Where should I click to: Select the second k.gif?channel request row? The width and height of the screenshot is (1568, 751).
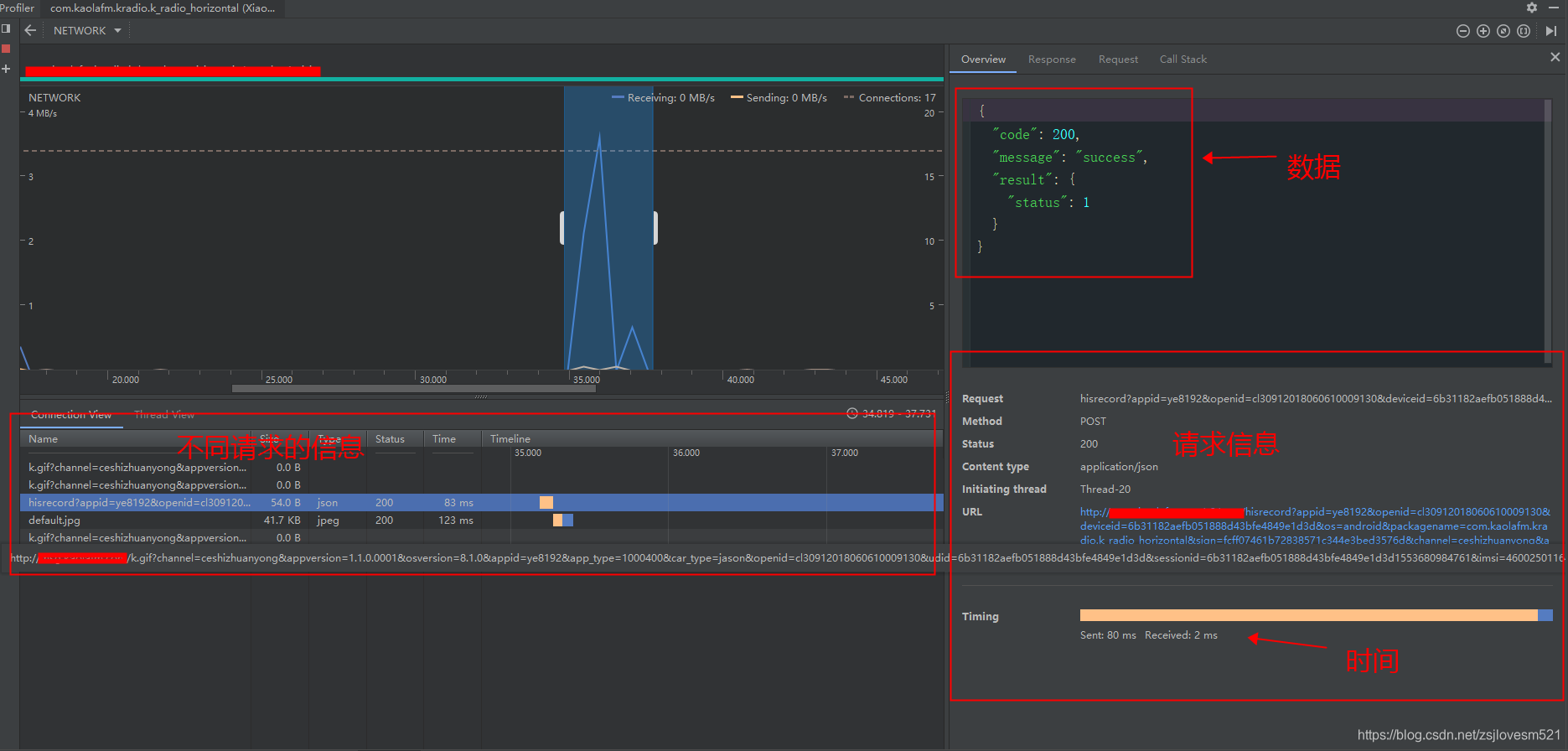(482, 485)
